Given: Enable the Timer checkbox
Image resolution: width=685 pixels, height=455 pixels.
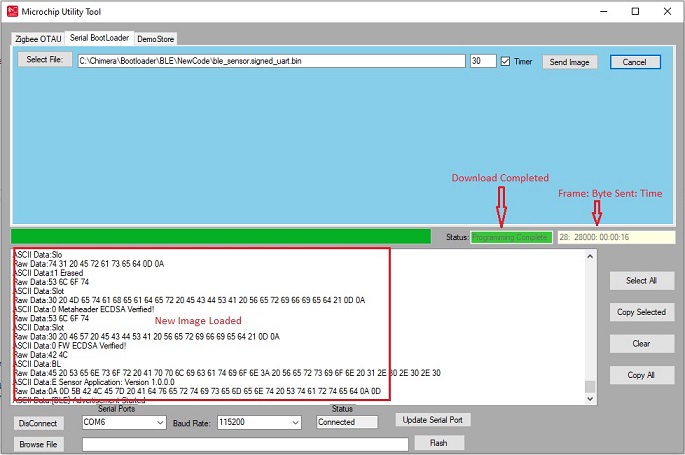Looking at the screenshot, I should (505, 61).
